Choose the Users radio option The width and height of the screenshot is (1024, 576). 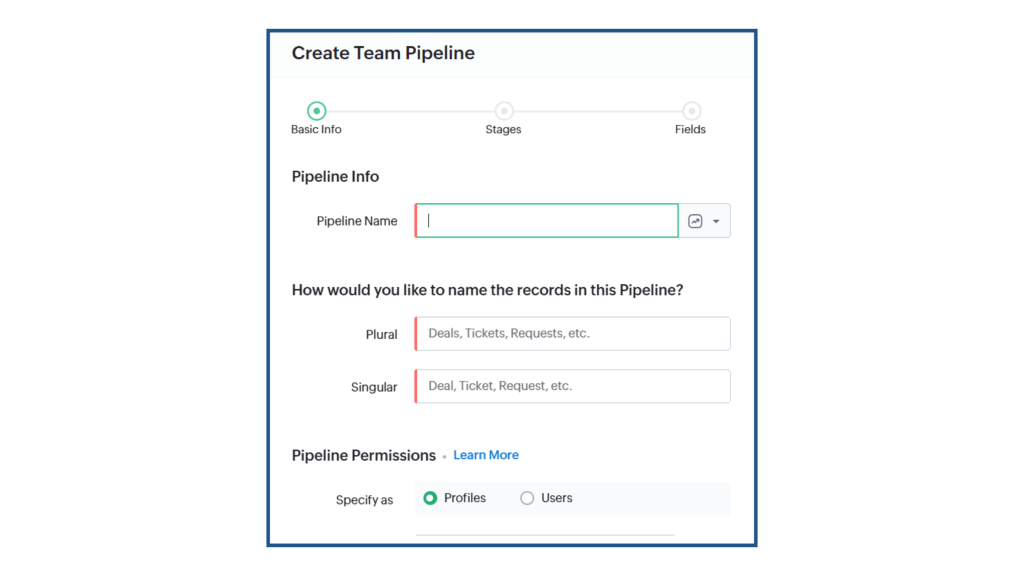click(x=527, y=498)
